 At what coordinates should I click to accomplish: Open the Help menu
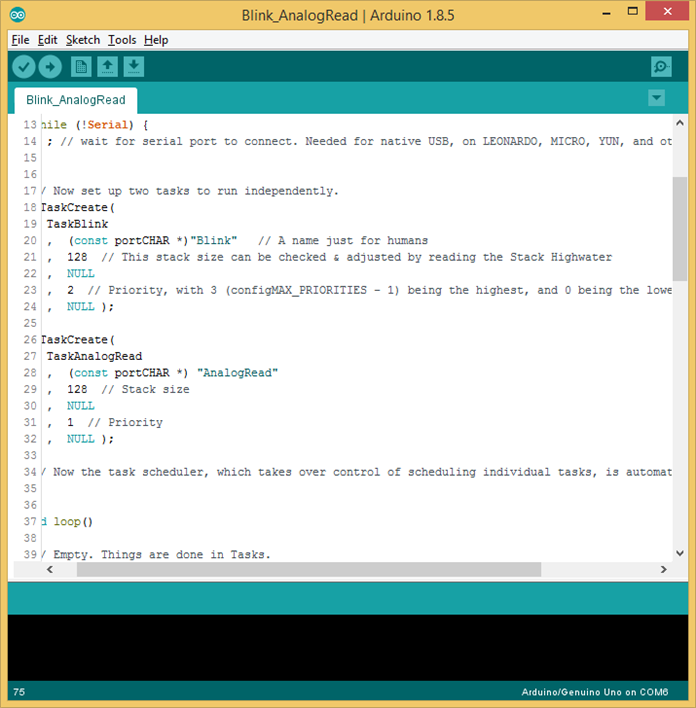tap(156, 40)
